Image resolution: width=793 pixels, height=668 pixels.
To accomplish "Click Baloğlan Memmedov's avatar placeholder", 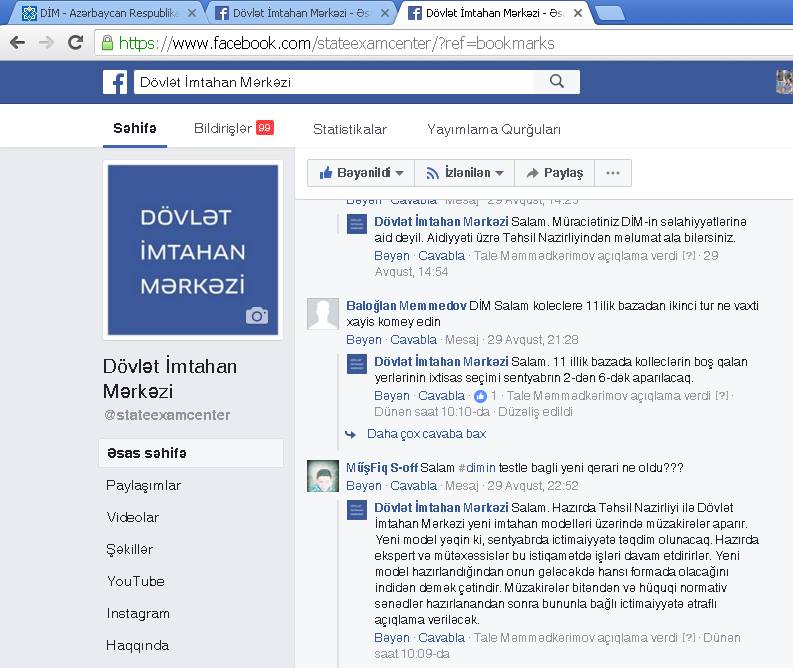I will [323, 314].
